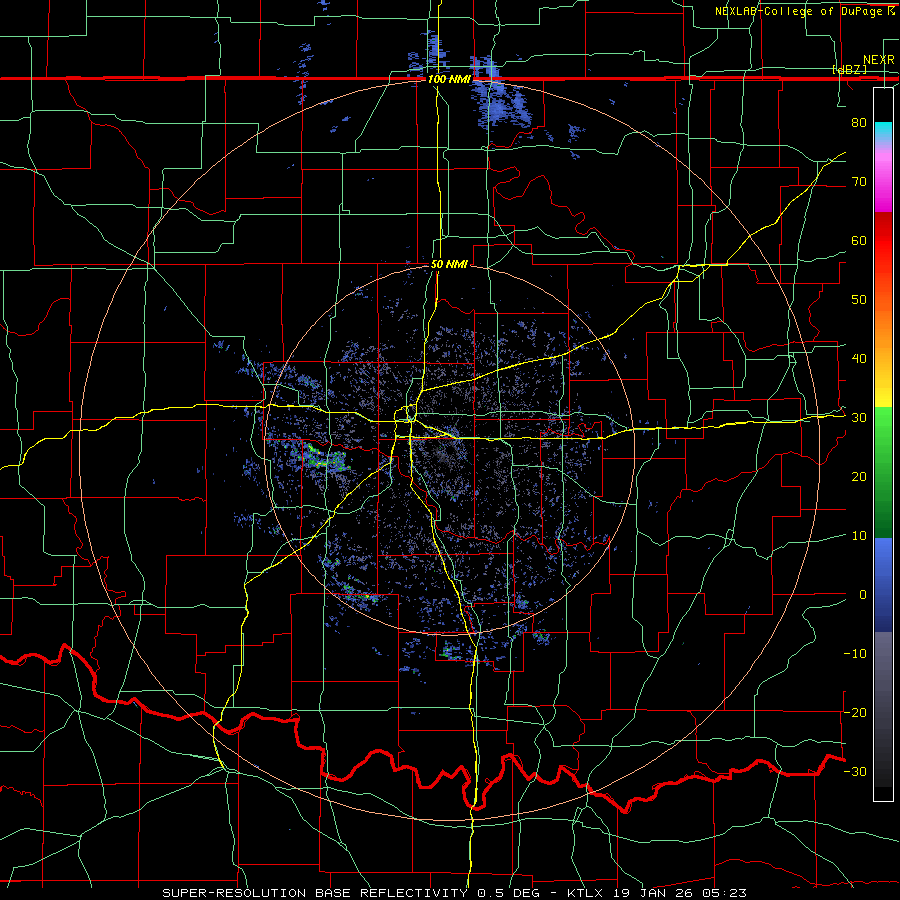The width and height of the screenshot is (900, 900).
Task: Click the green segment of the color bar
Action: [x=883, y=472]
